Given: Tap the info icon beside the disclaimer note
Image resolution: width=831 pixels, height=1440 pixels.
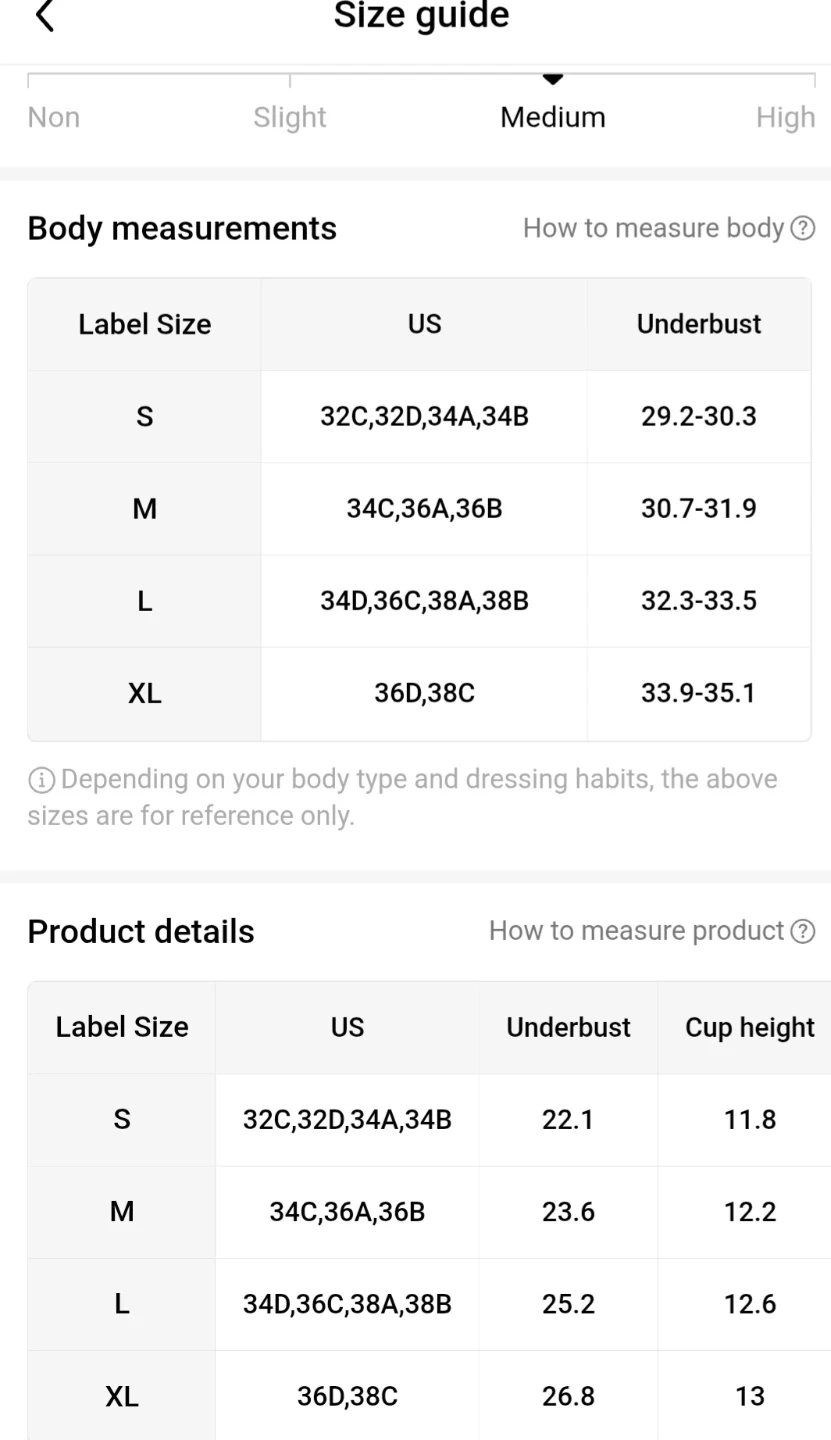Looking at the screenshot, I should tap(41, 780).
